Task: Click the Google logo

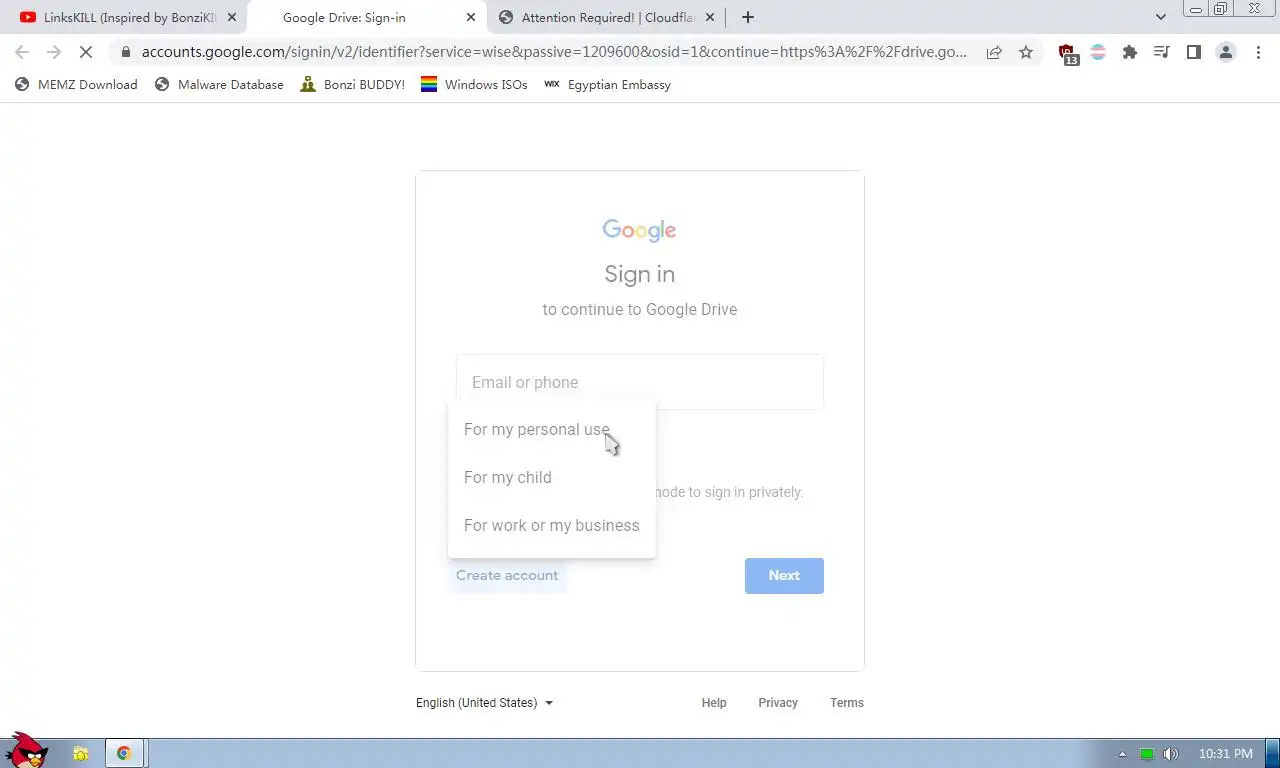Action: pyautogui.click(x=639, y=230)
